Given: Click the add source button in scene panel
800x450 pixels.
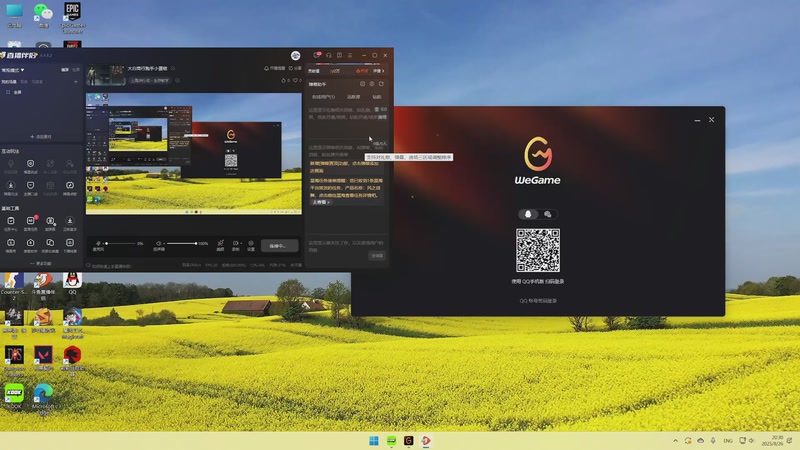Looking at the screenshot, I should (41, 137).
